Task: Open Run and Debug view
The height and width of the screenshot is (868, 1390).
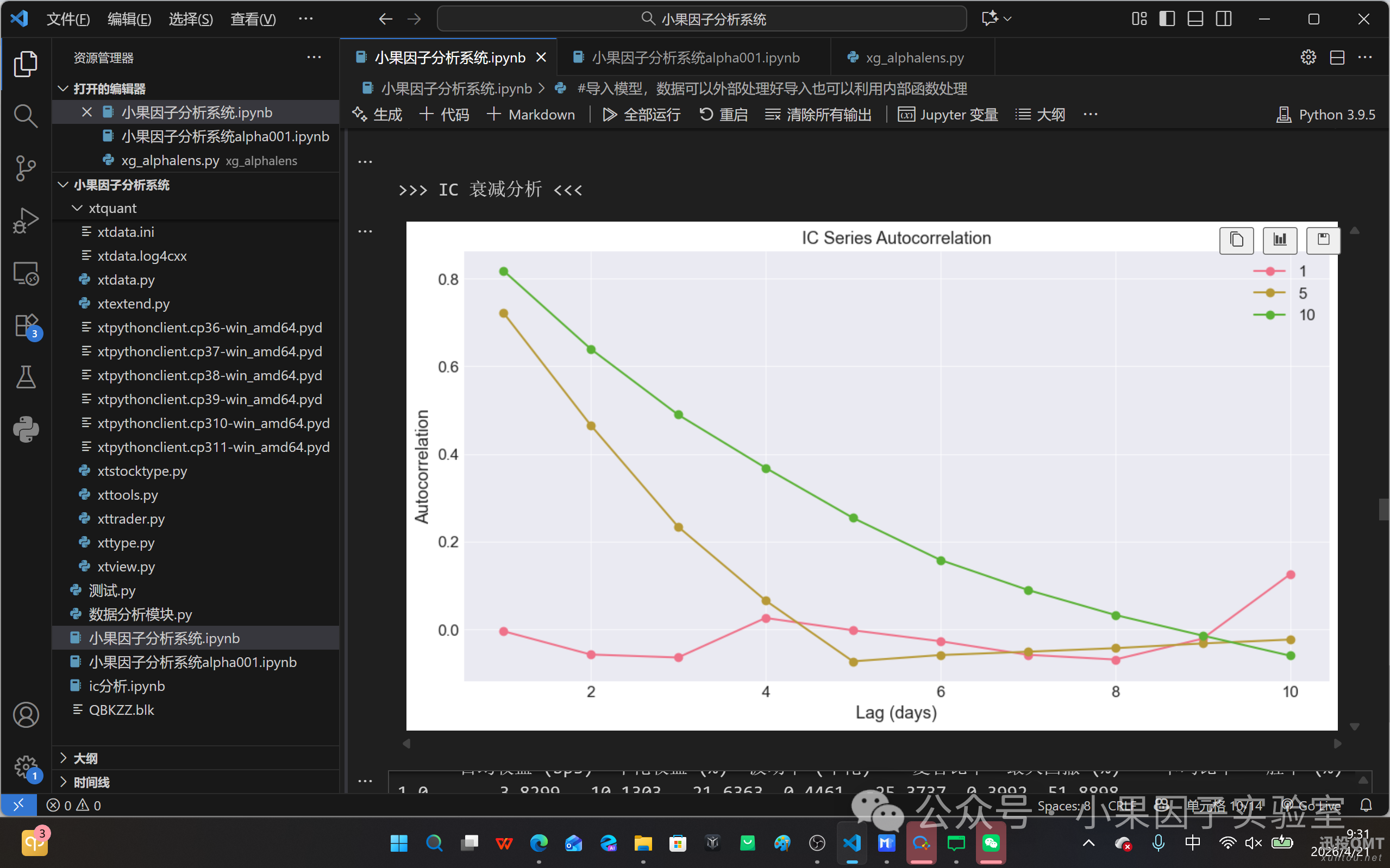Action: coord(26,221)
